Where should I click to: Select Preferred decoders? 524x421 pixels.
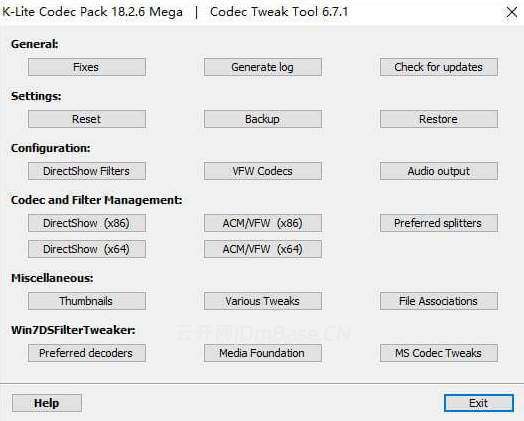pyautogui.click(x=87, y=353)
